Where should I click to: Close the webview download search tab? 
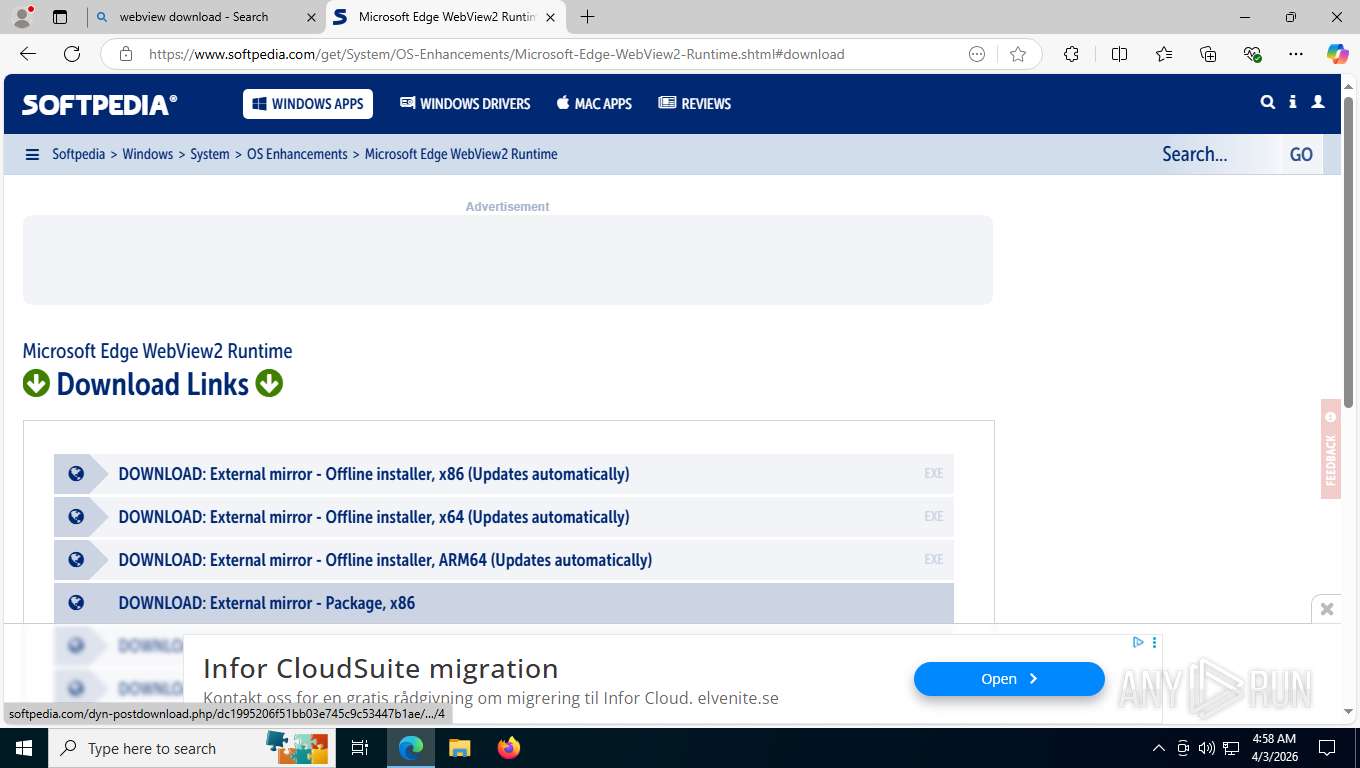[x=311, y=17]
